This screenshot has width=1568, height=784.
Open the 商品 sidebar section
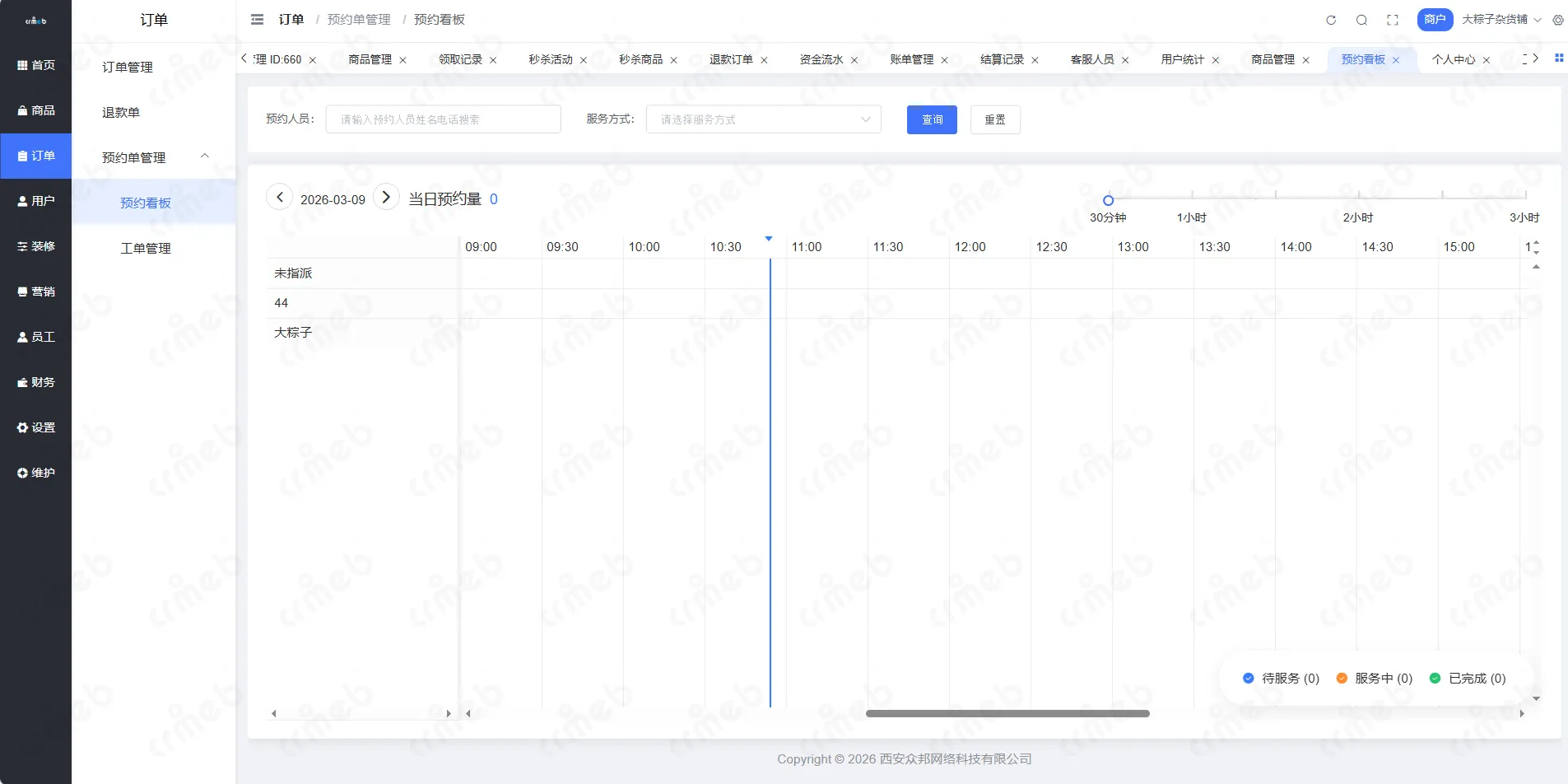coord(35,110)
